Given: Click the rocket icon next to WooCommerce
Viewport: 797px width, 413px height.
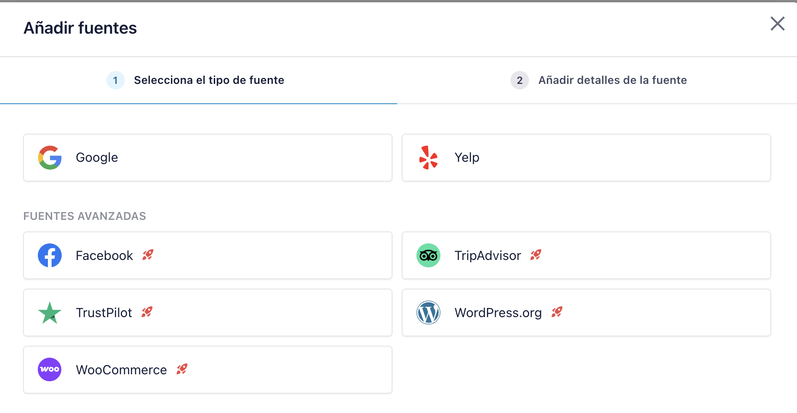Looking at the screenshot, I should [x=182, y=369].
